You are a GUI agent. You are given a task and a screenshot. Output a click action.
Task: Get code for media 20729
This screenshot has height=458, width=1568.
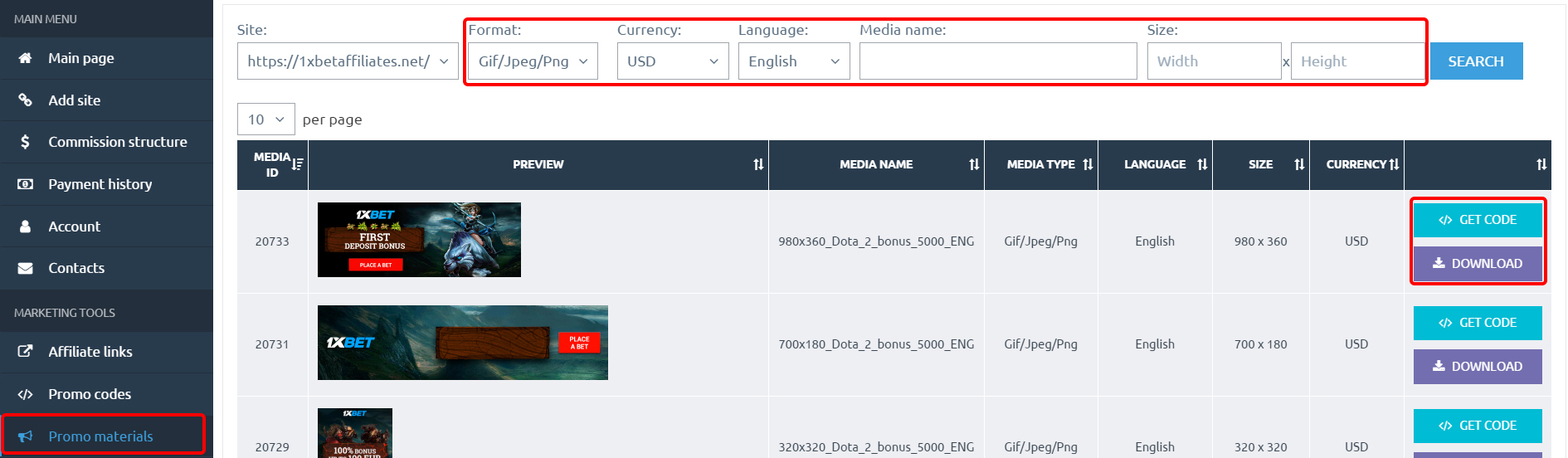(1478, 426)
